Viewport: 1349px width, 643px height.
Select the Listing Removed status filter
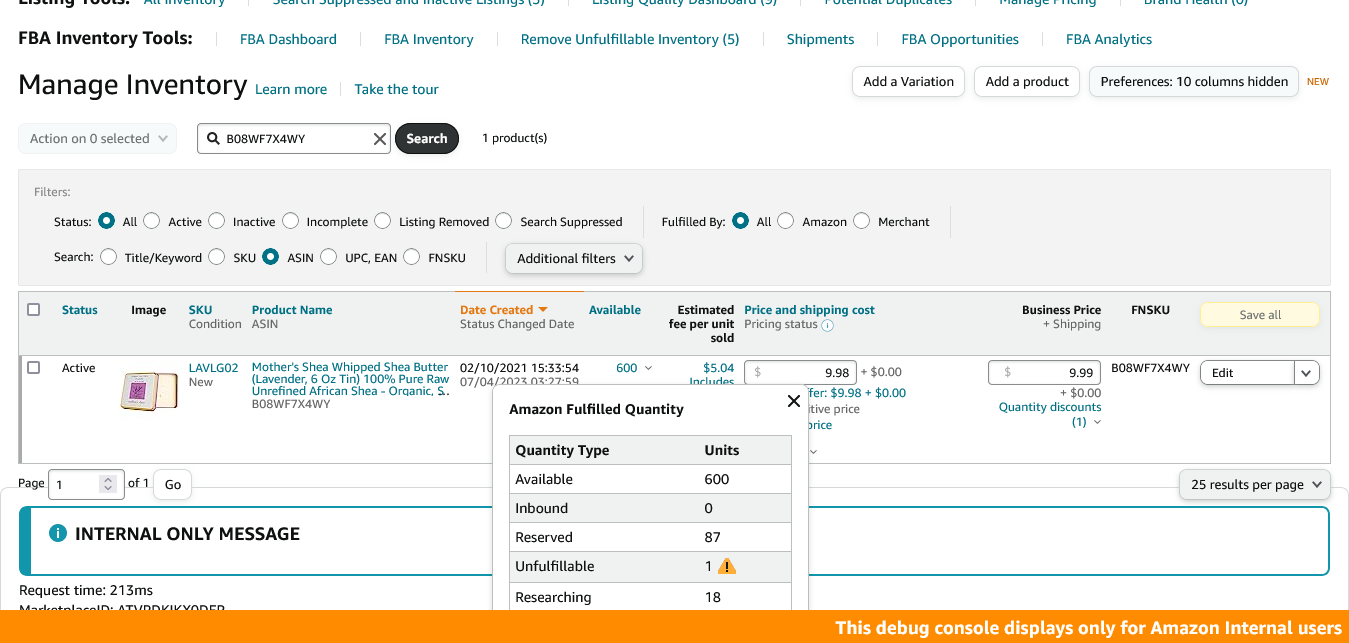383,221
